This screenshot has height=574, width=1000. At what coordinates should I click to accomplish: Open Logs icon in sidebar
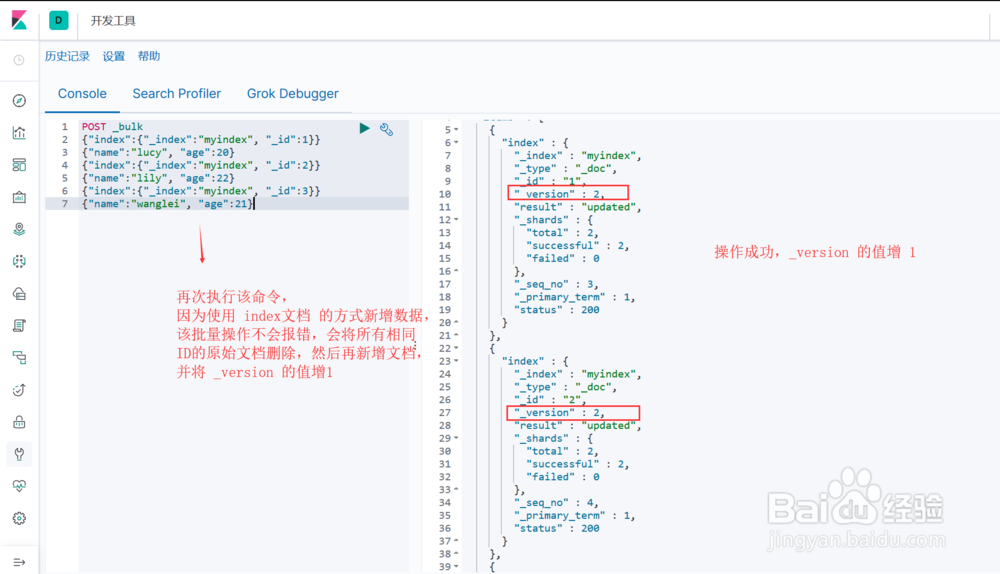tap(19, 326)
